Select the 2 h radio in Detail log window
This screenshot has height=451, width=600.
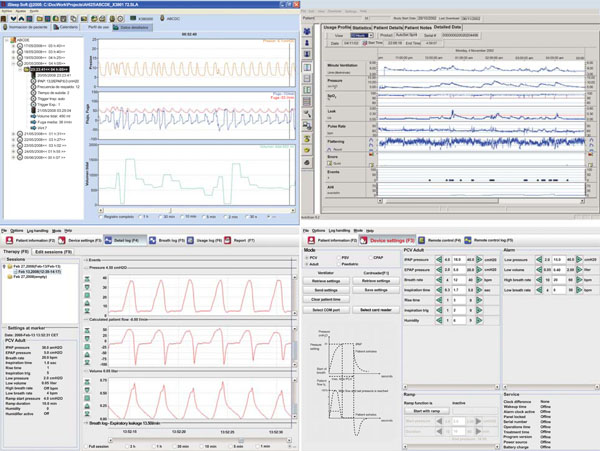[x=127, y=446]
